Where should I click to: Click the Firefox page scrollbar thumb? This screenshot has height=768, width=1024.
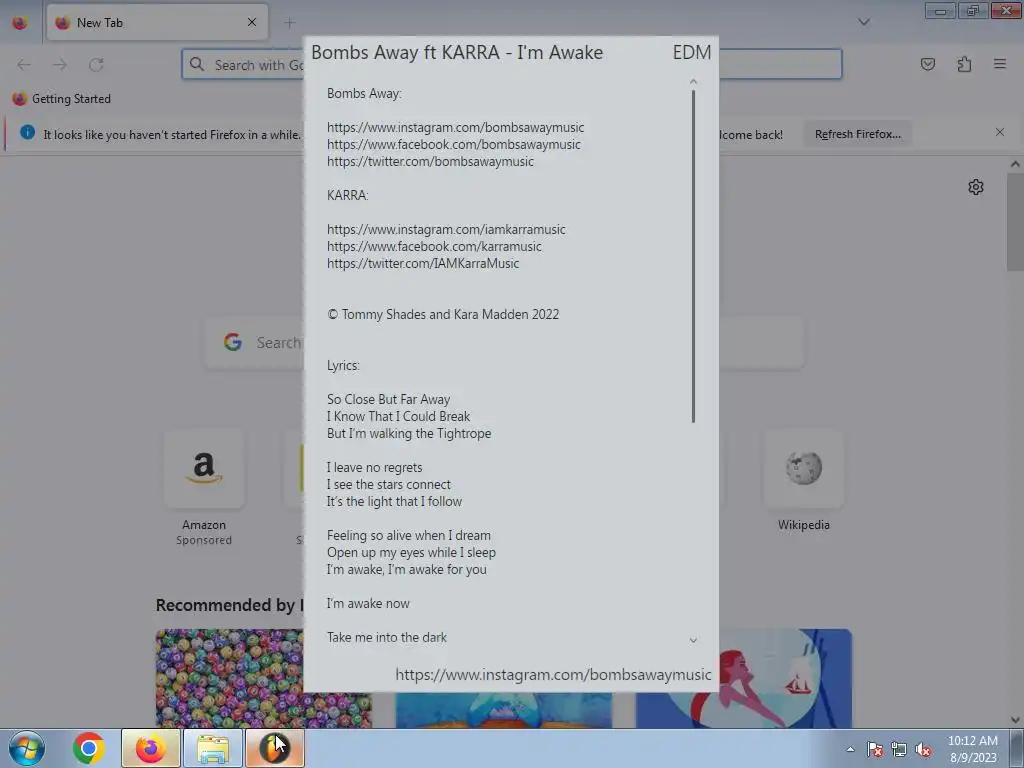tap(1015, 221)
